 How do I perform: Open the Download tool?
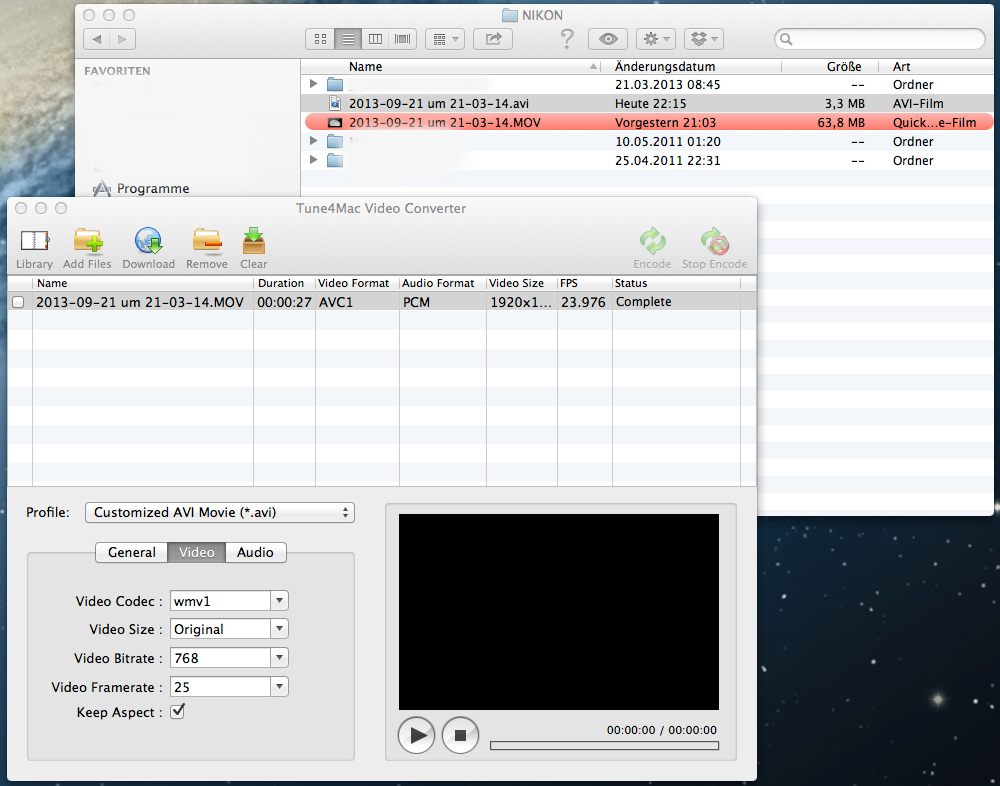[149, 248]
